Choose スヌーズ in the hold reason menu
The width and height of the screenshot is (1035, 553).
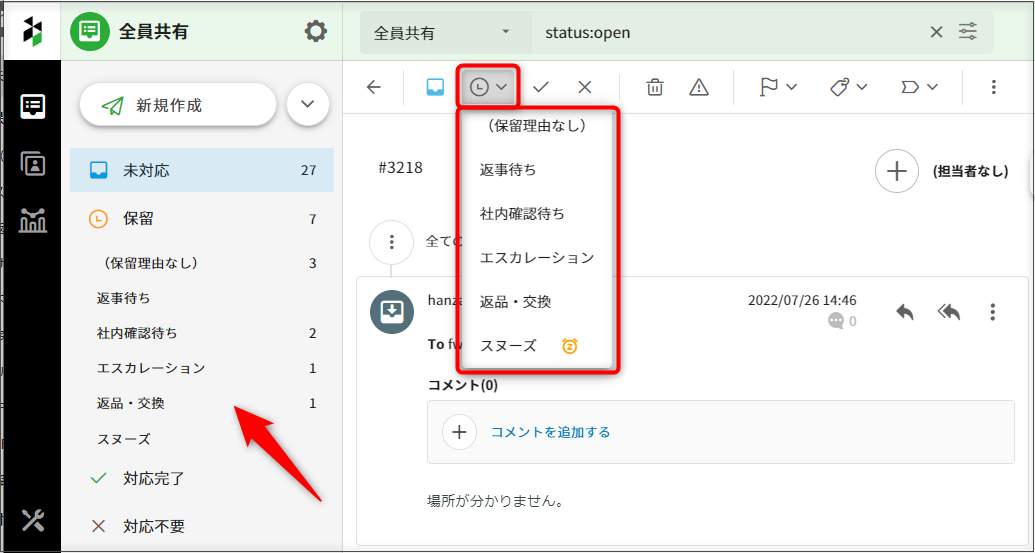pos(508,346)
